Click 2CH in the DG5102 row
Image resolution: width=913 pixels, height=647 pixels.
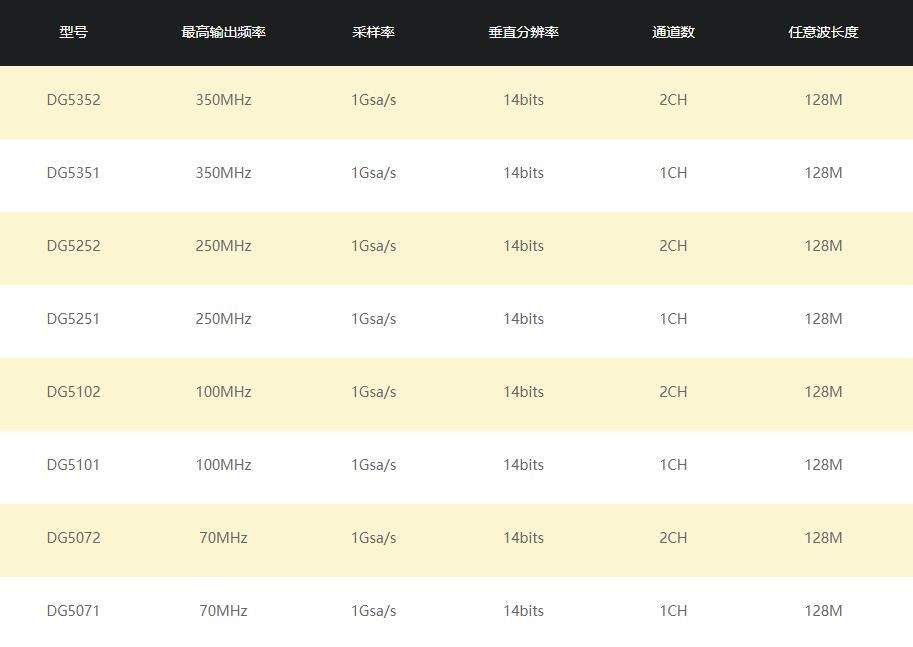coord(673,391)
